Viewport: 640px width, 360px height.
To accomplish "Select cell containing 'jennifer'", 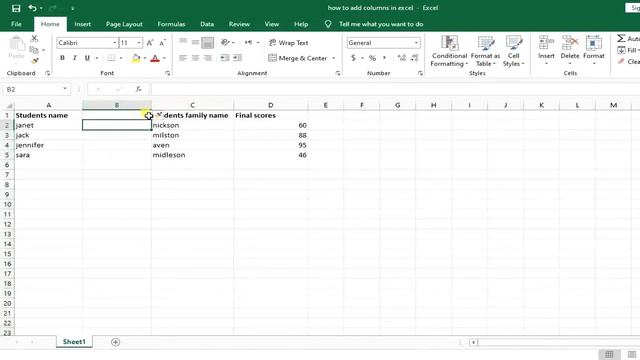I will [48, 145].
